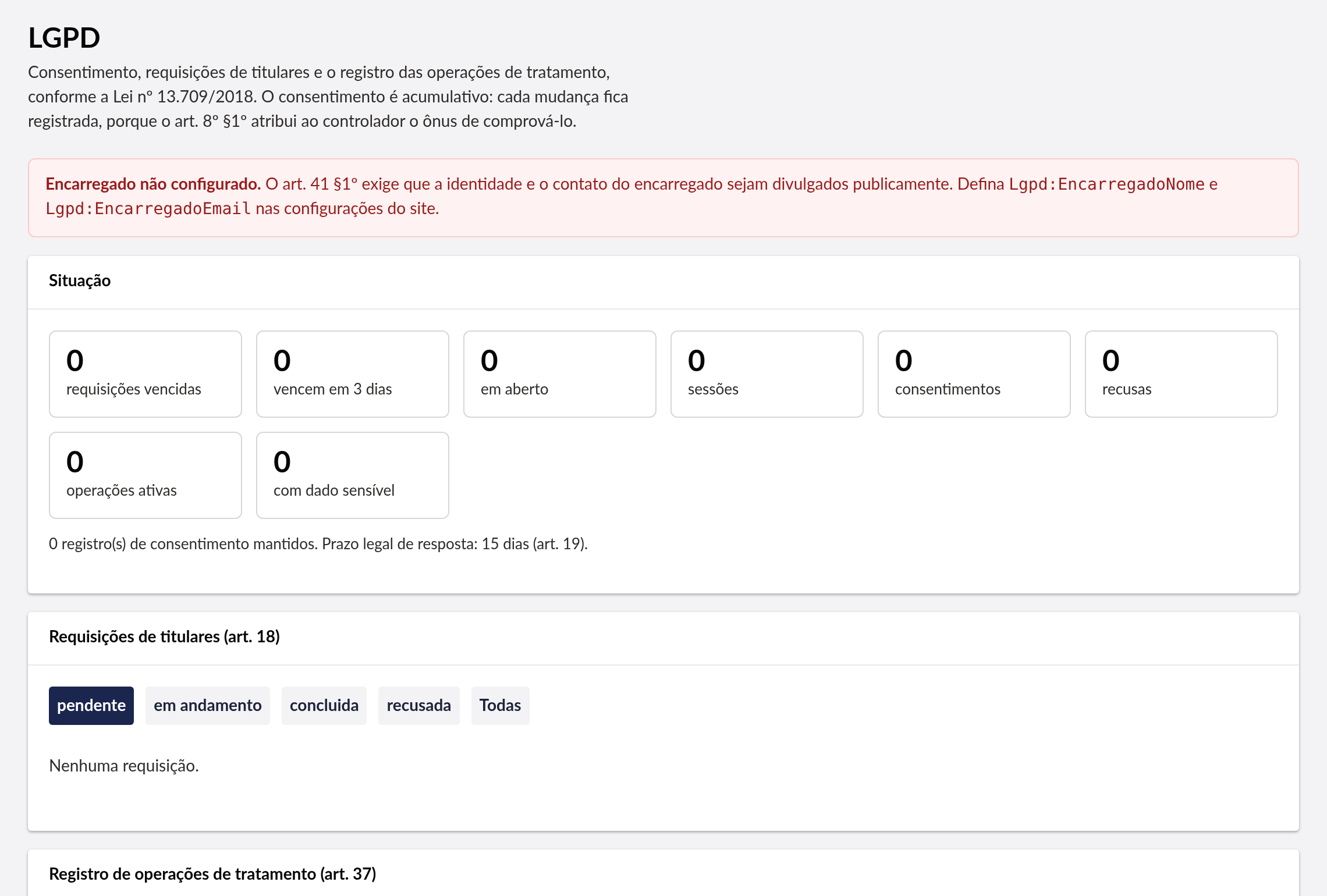Click the Nenhuma requisição. message

coord(124,766)
